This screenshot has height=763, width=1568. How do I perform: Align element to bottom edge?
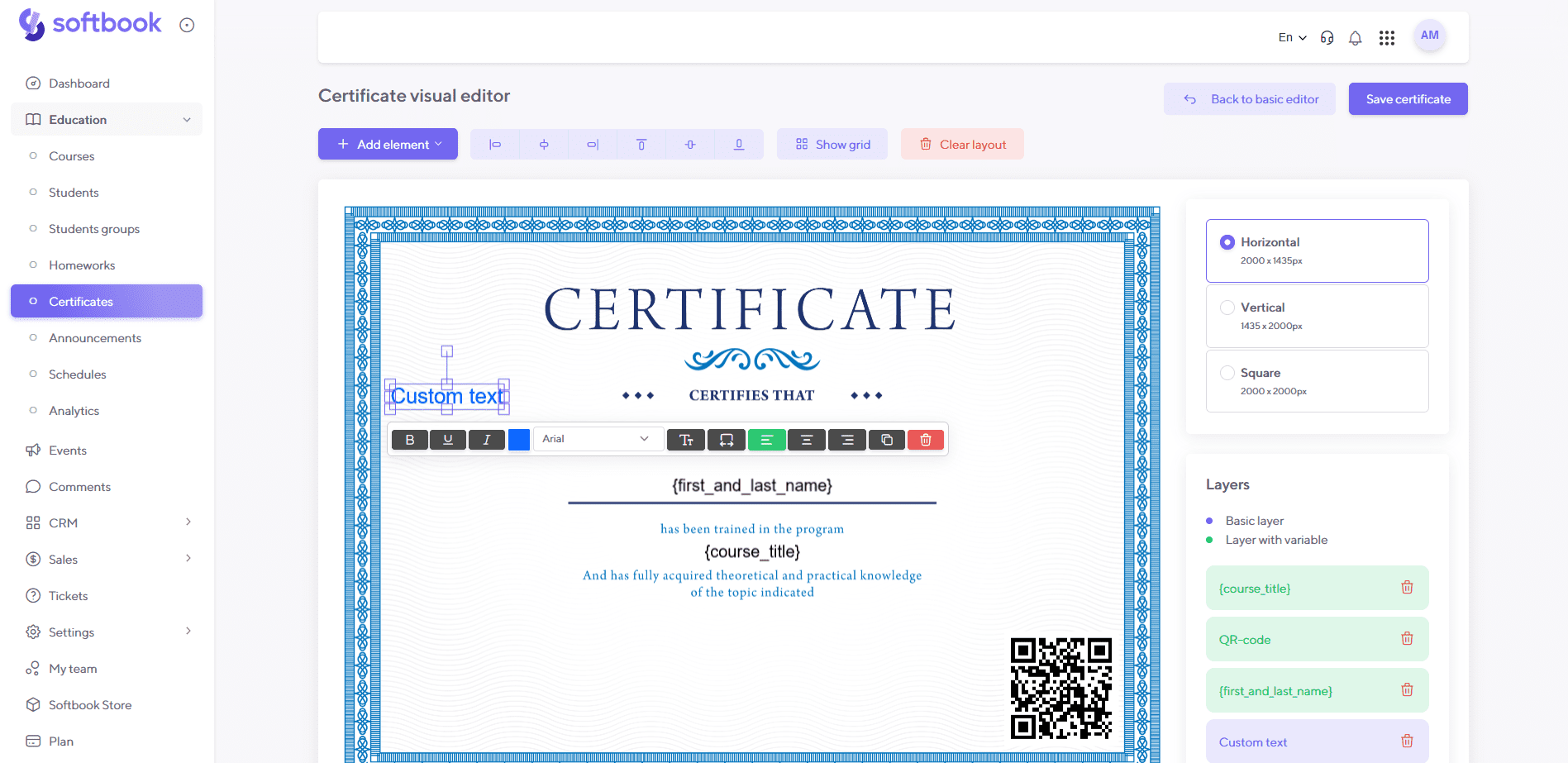click(739, 145)
